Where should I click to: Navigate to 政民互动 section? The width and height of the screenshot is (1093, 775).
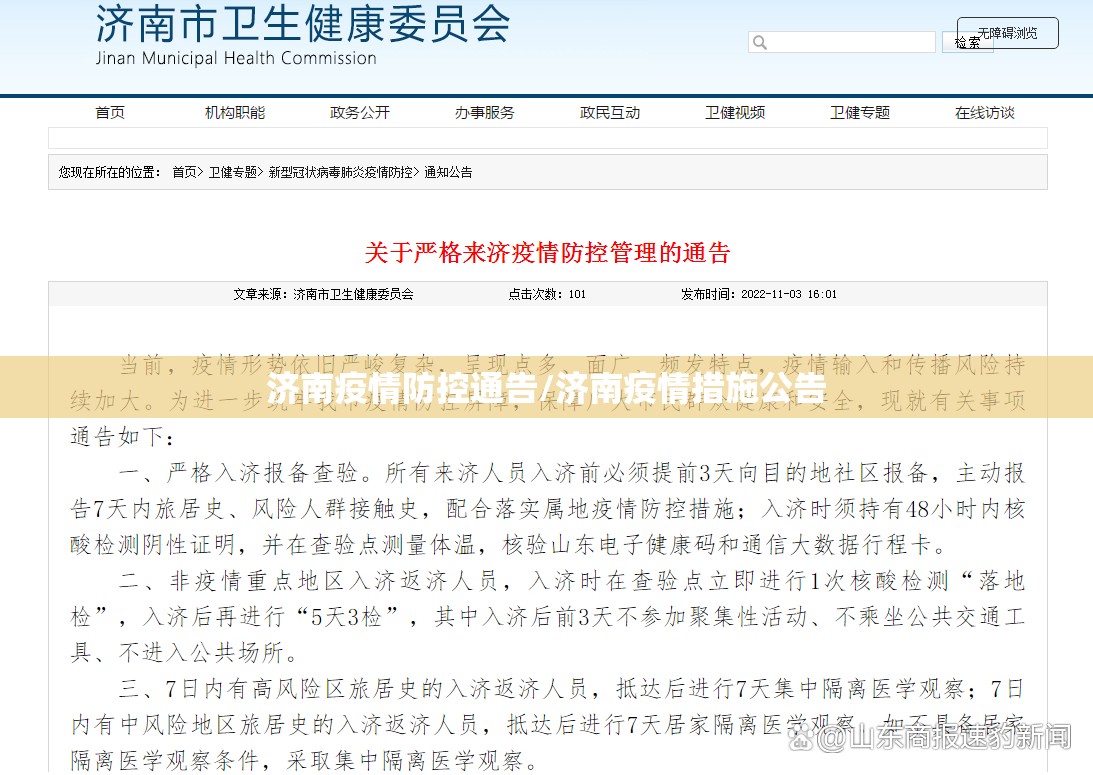(610, 113)
